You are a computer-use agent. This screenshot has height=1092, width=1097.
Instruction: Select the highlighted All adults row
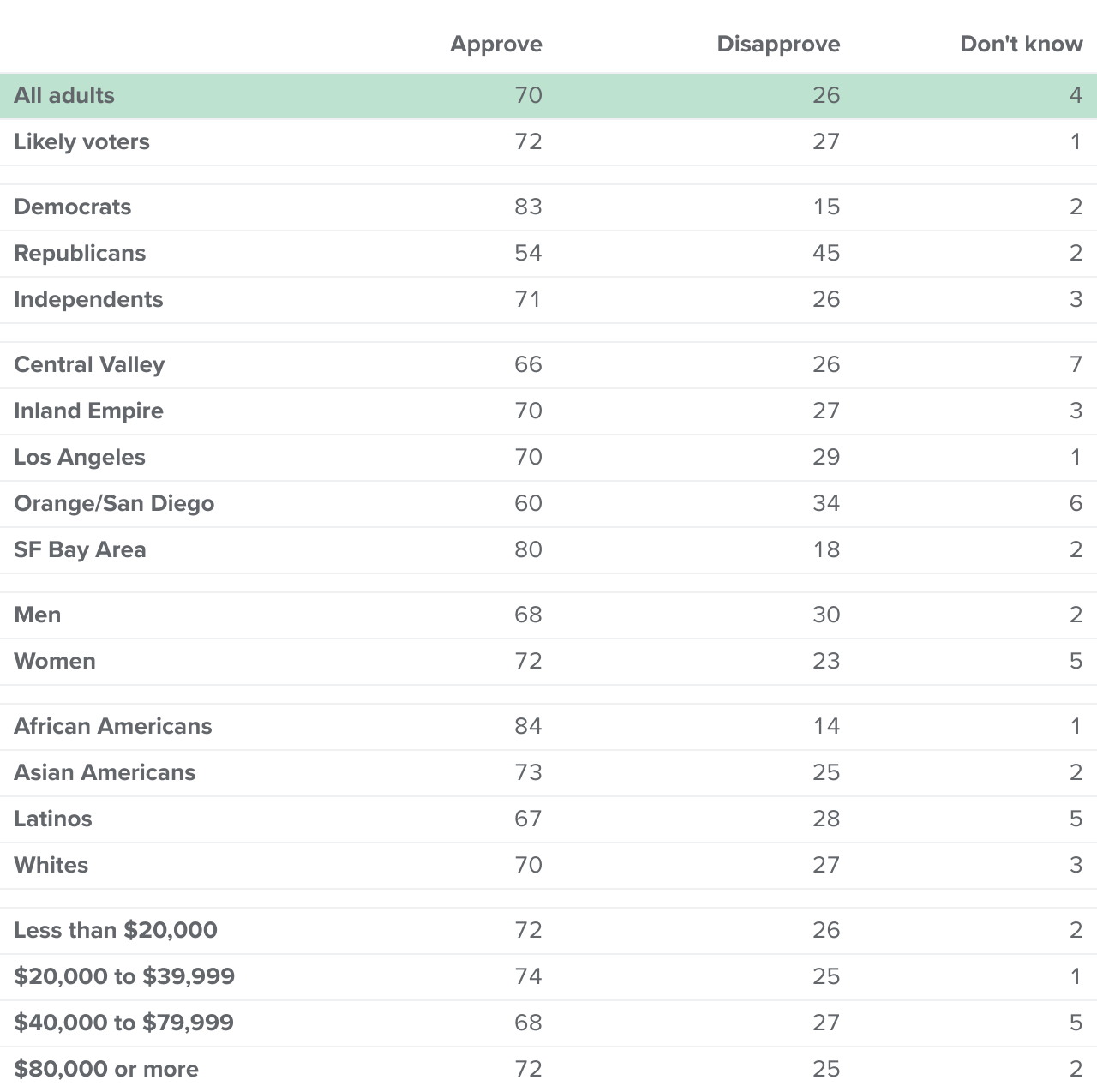tap(548, 96)
